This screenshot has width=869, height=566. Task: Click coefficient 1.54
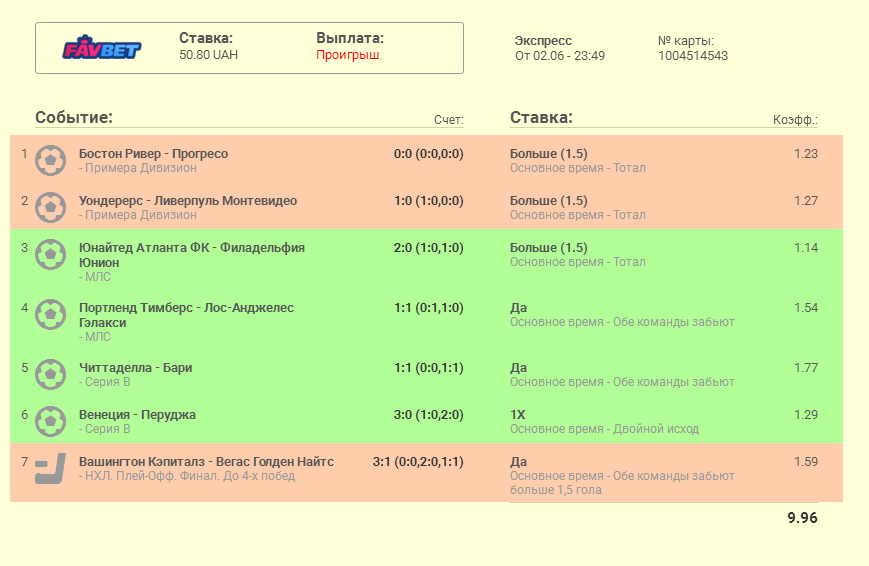tap(806, 308)
